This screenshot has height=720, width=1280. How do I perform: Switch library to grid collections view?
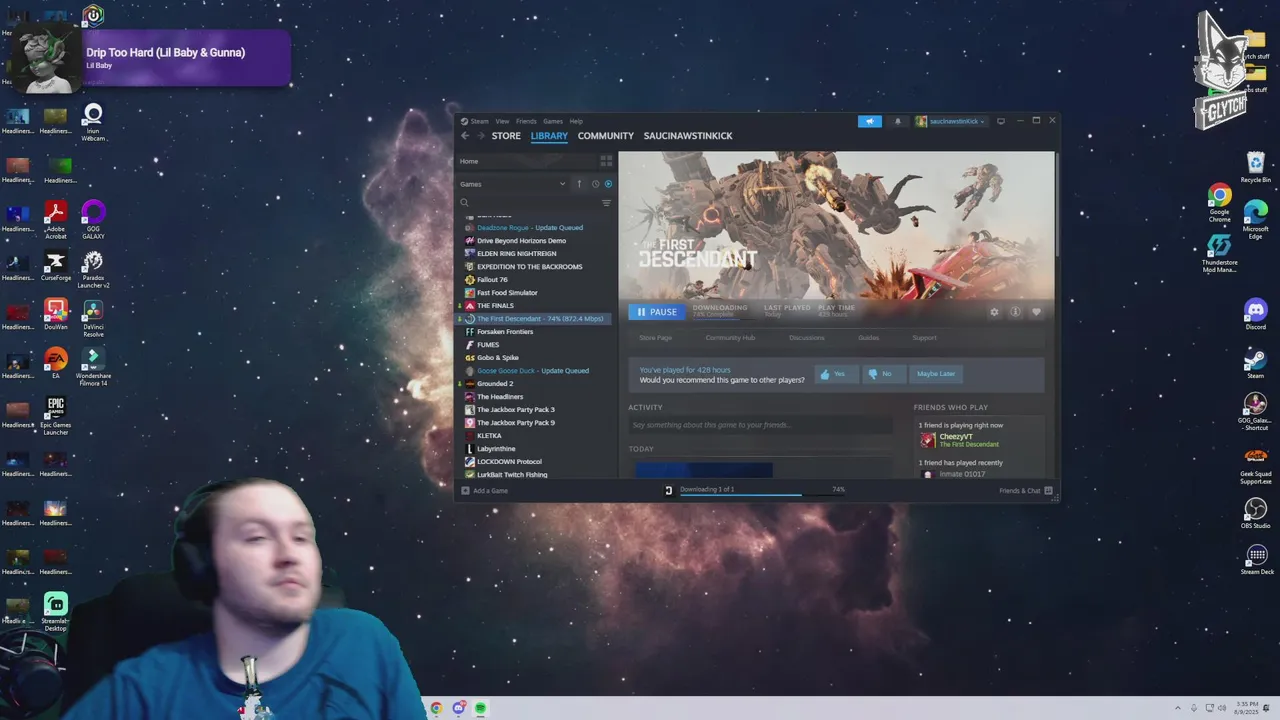(606, 161)
